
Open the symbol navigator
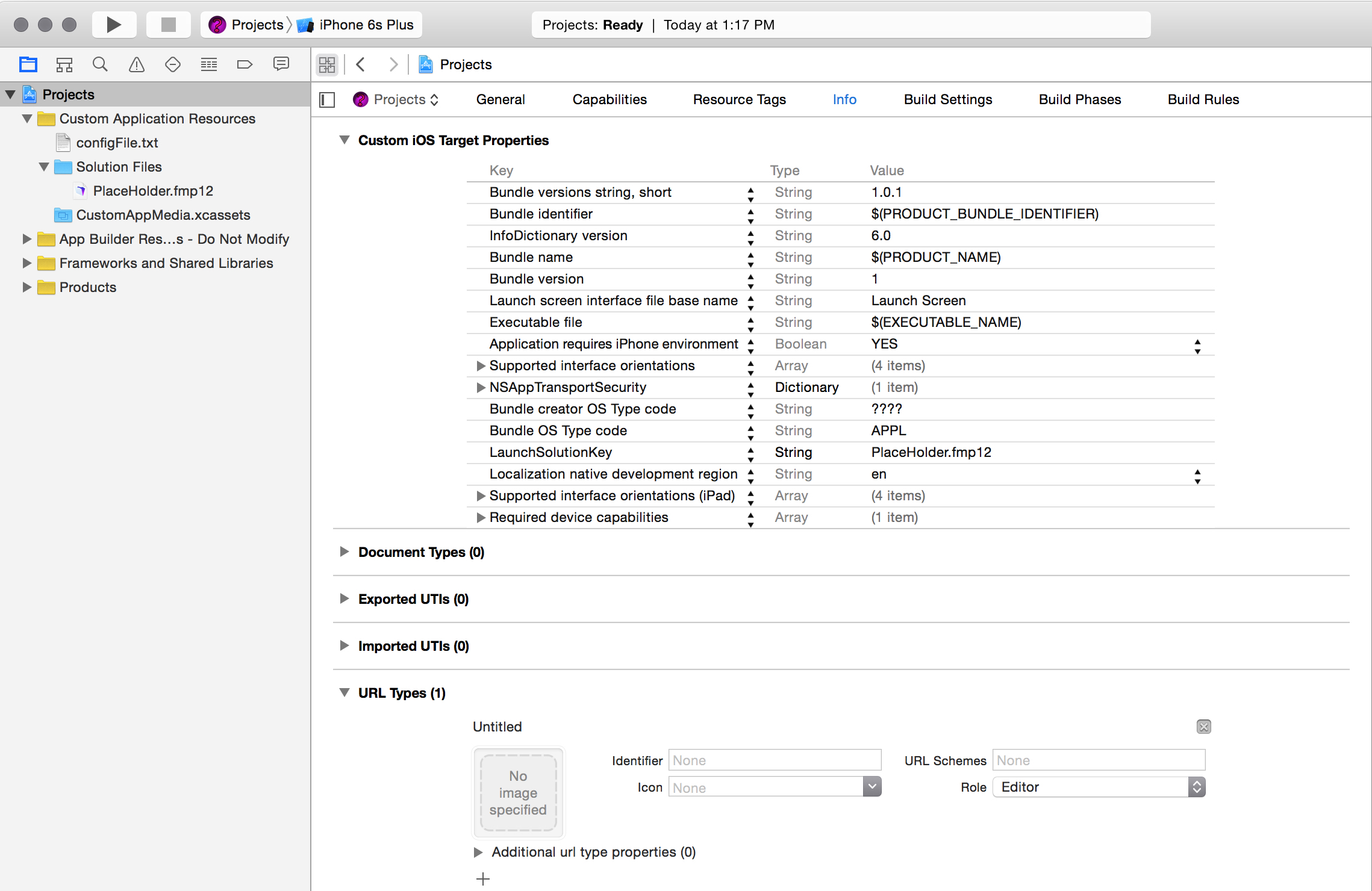coord(64,64)
